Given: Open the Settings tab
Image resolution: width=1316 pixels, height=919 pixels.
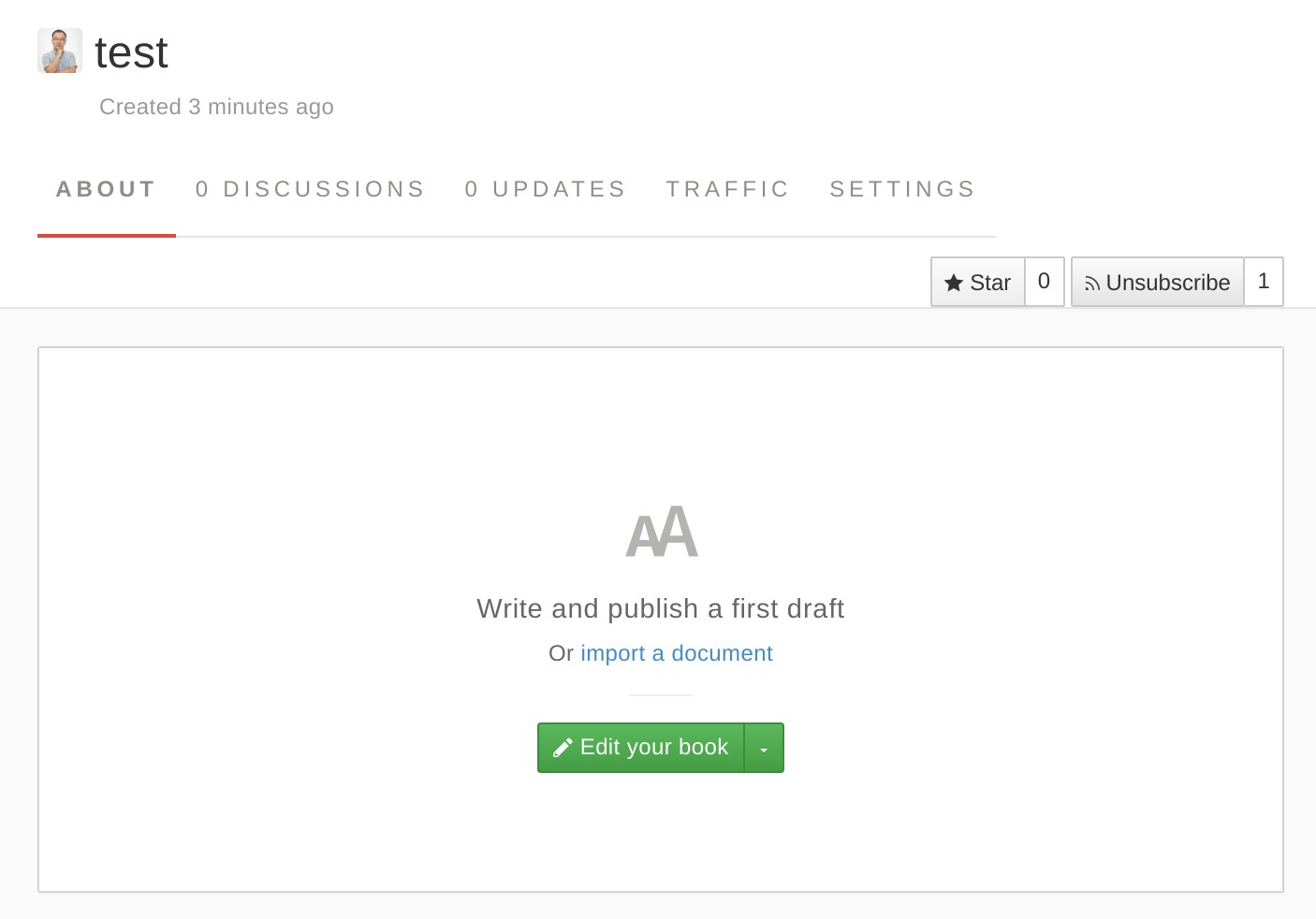Looking at the screenshot, I should point(902,189).
